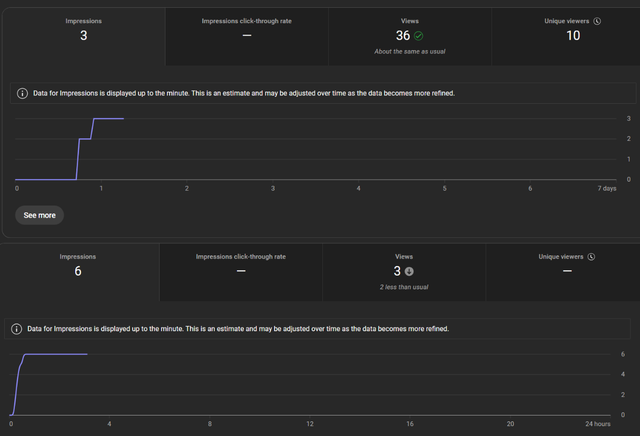The image size is (640, 436).
Task: Select the Impressions tab showing 6
Action: click(78, 272)
